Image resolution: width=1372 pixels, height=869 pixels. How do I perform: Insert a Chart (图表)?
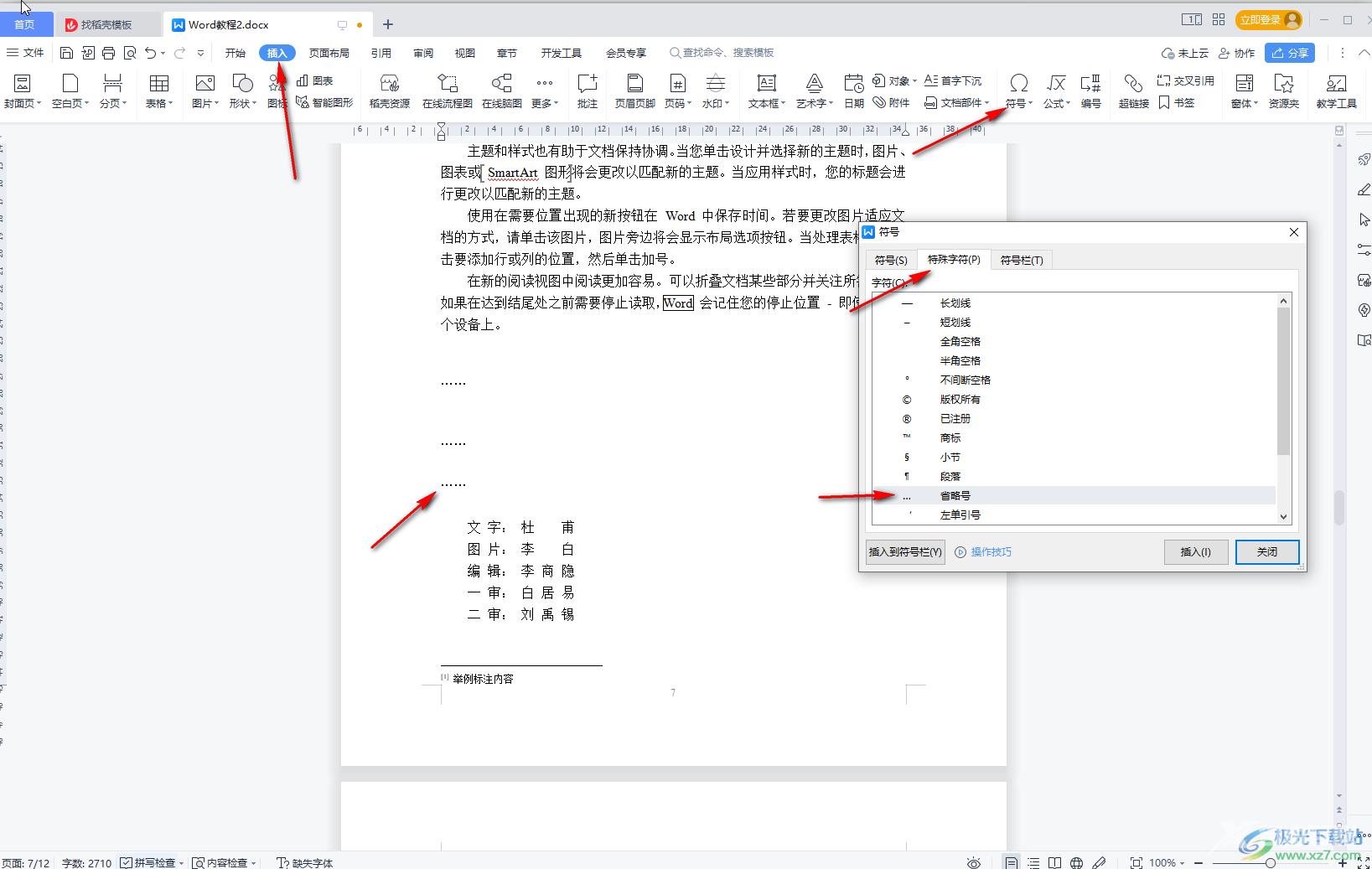point(314,80)
